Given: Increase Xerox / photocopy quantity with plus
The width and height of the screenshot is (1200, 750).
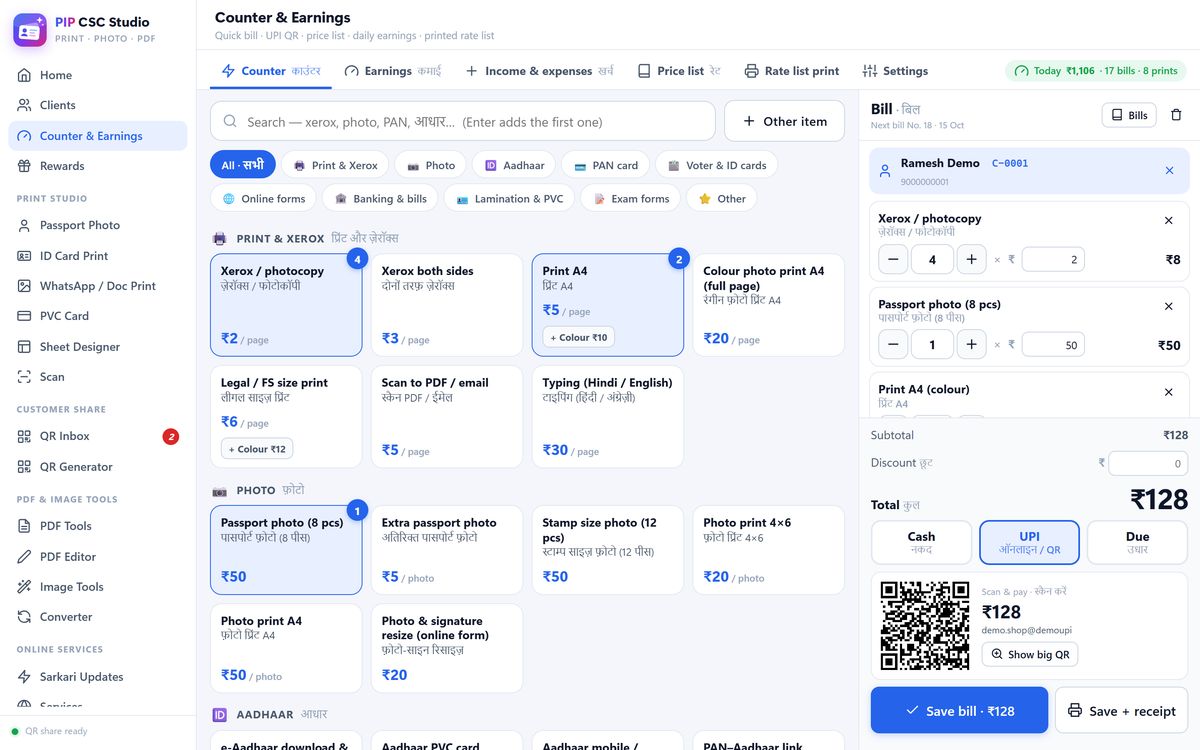Looking at the screenshot, I should coord(971,260).
